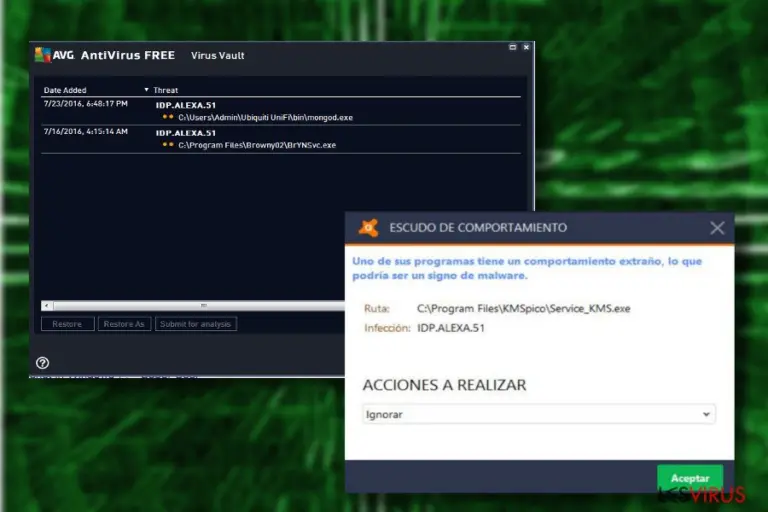Click the scrollbar left arrow in Virus Vault
The image size is (768, 512).
[47, 306]
